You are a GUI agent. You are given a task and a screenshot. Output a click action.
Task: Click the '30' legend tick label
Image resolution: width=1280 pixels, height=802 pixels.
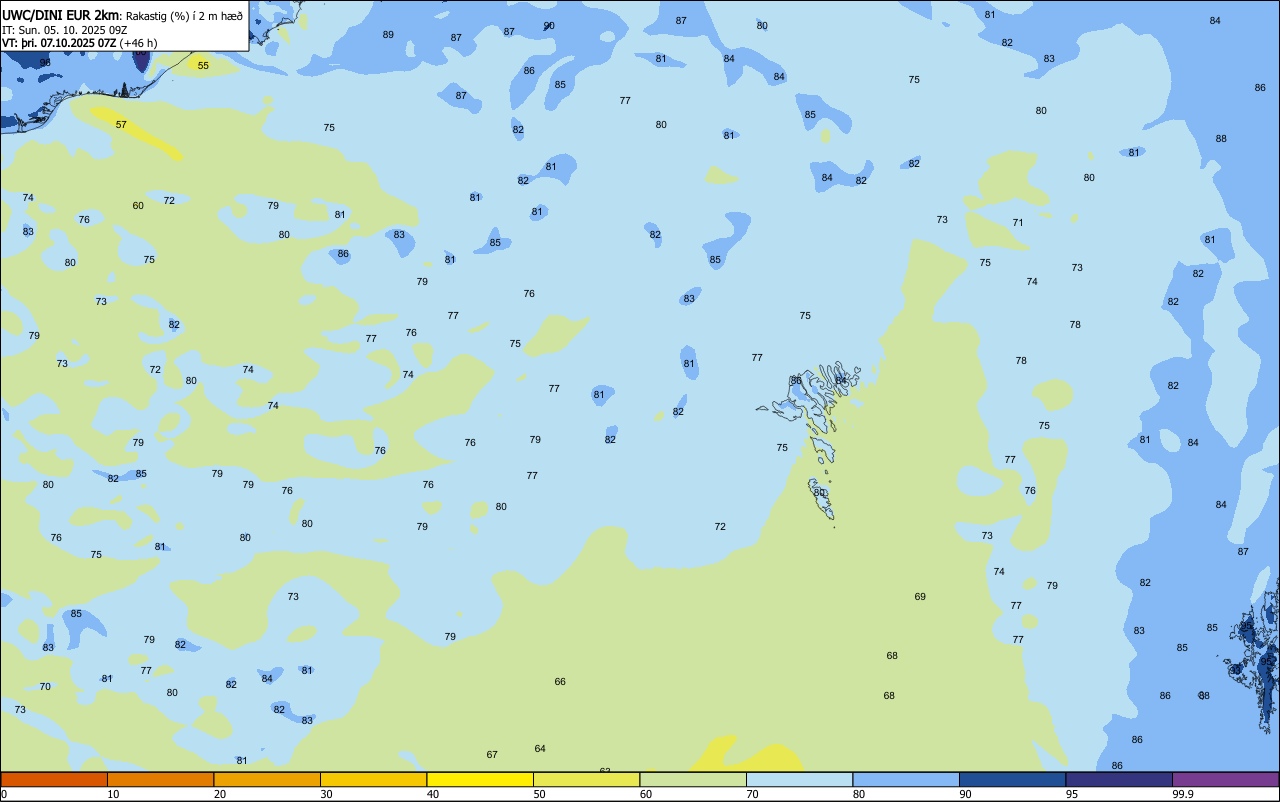326,794
